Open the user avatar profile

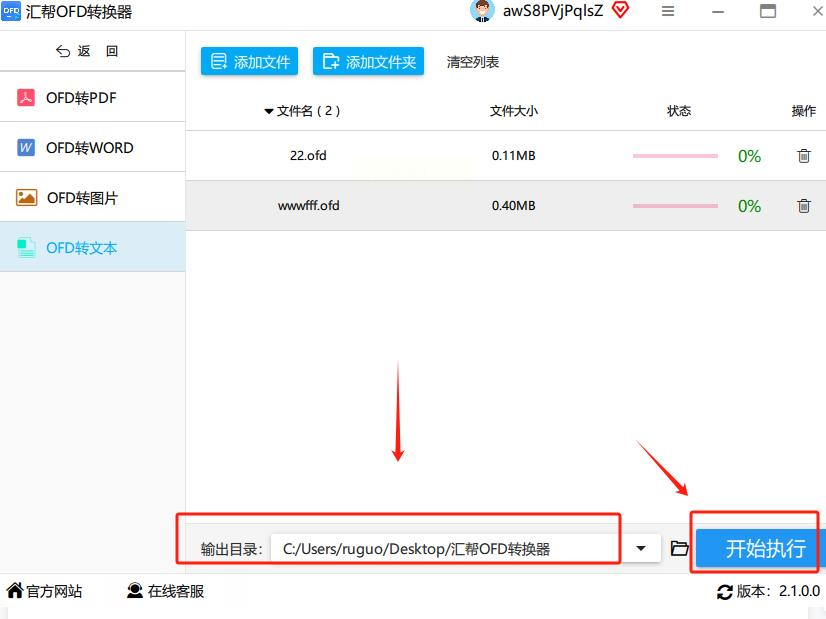[x=482, y=11]
